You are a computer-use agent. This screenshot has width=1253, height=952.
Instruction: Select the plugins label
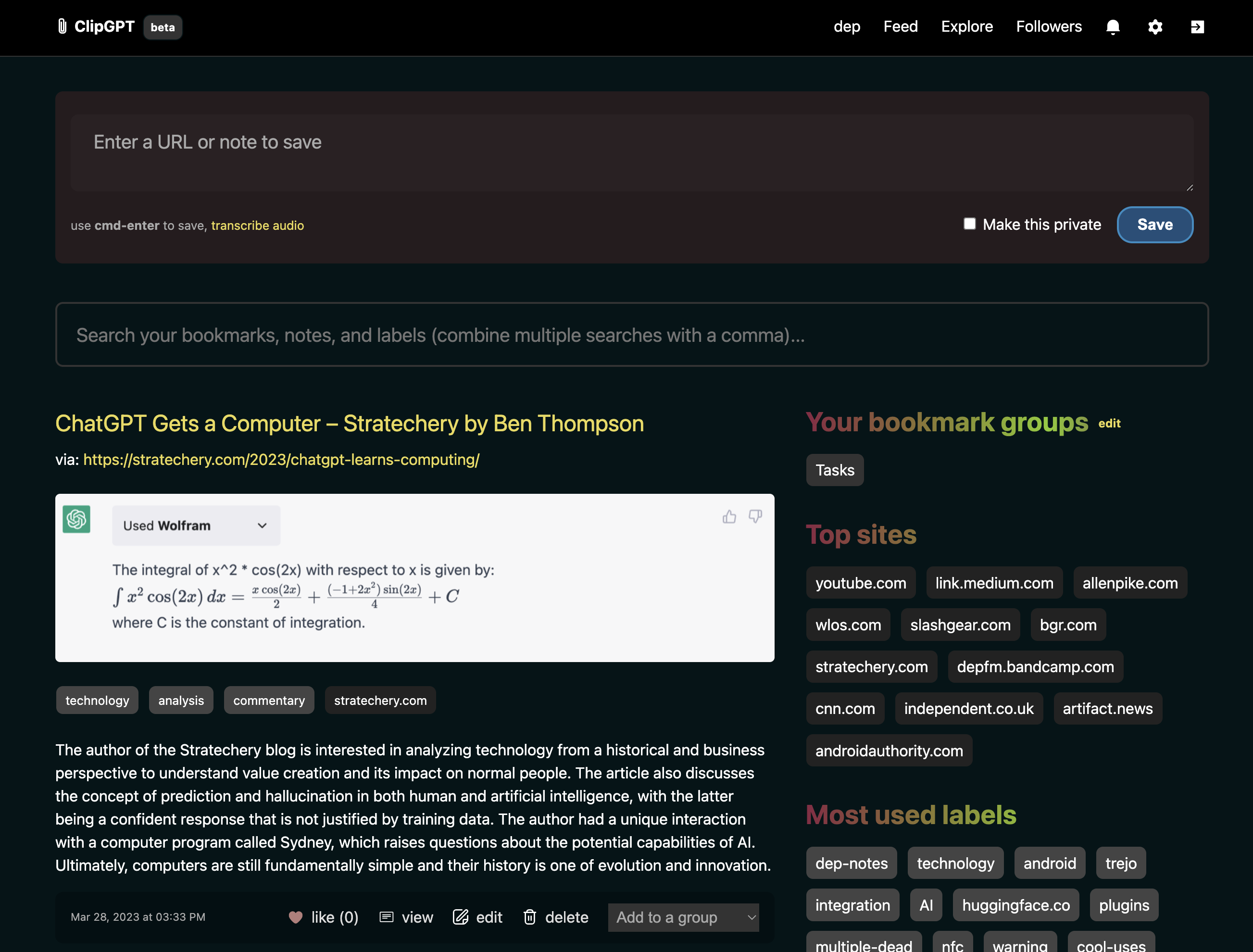[x=1124, y=905]
